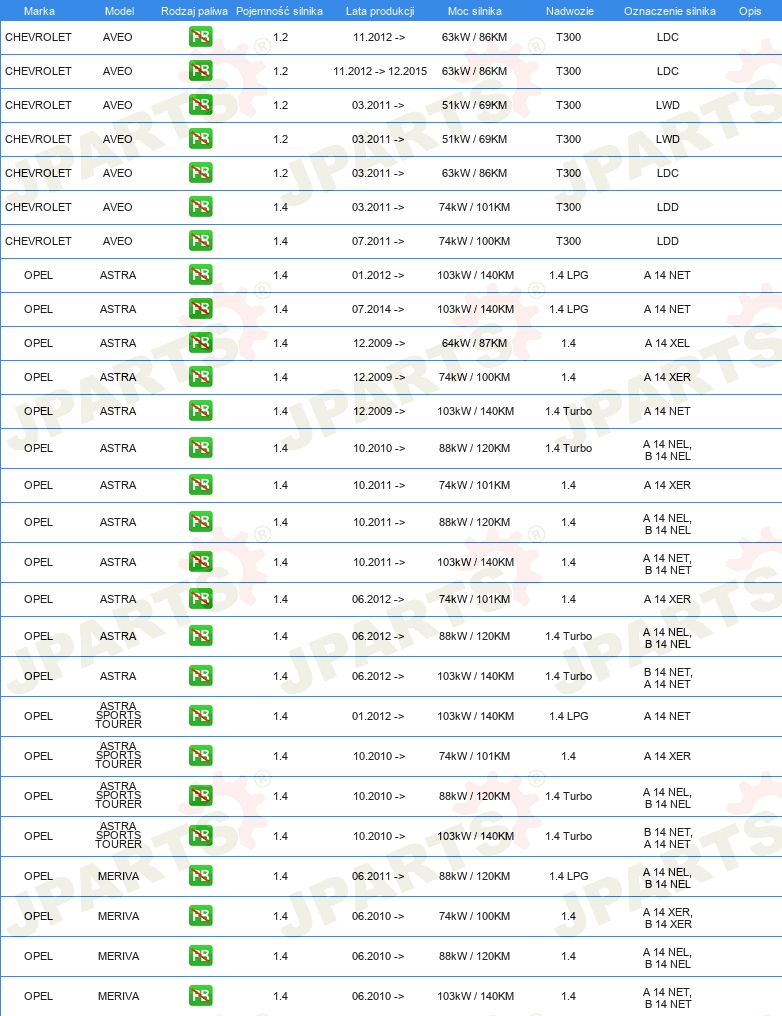The width and height of the screenshot is (782, 1016).
Task: Select 1.2 engine size in 11.2012 -> 12.2015 row
Action: (281, 71)
